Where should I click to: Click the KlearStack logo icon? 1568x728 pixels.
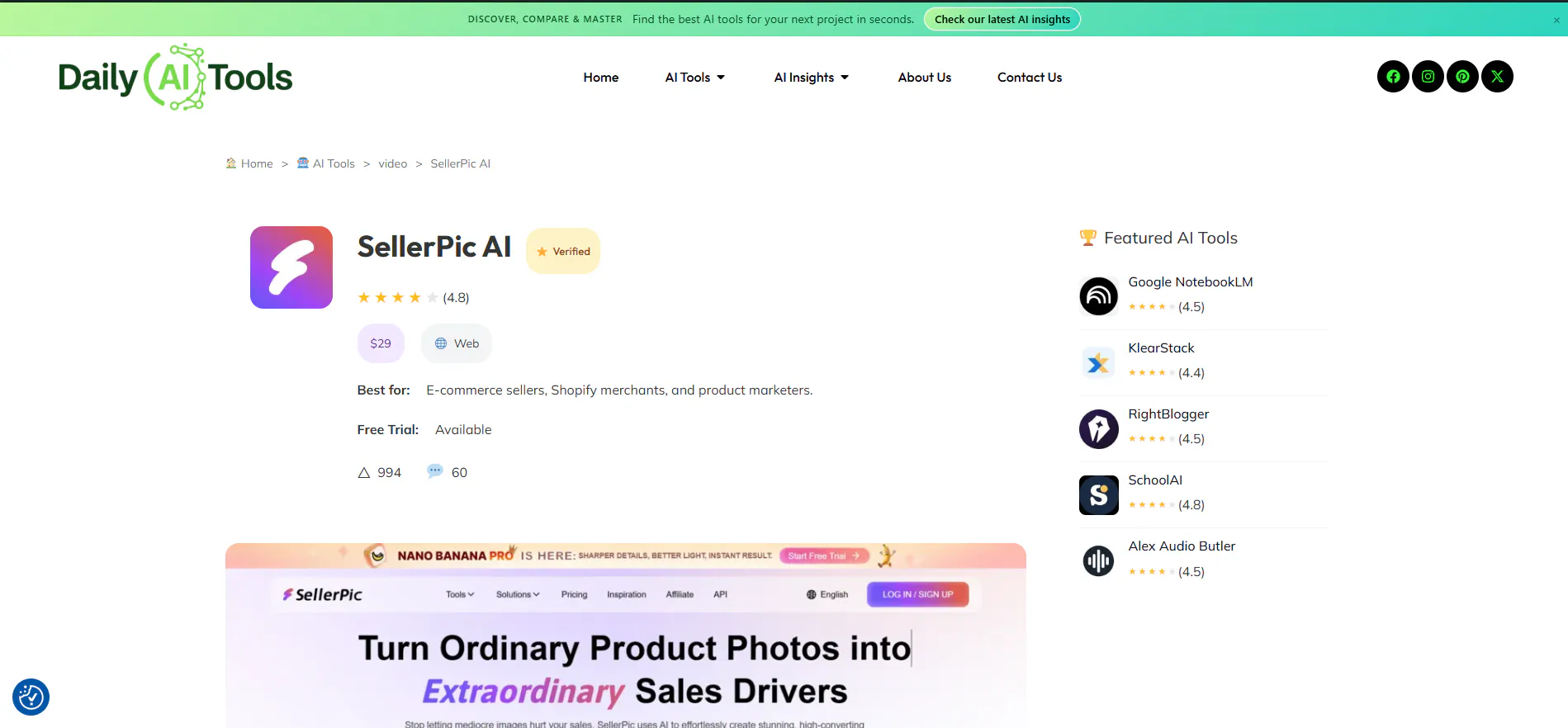1099,362
